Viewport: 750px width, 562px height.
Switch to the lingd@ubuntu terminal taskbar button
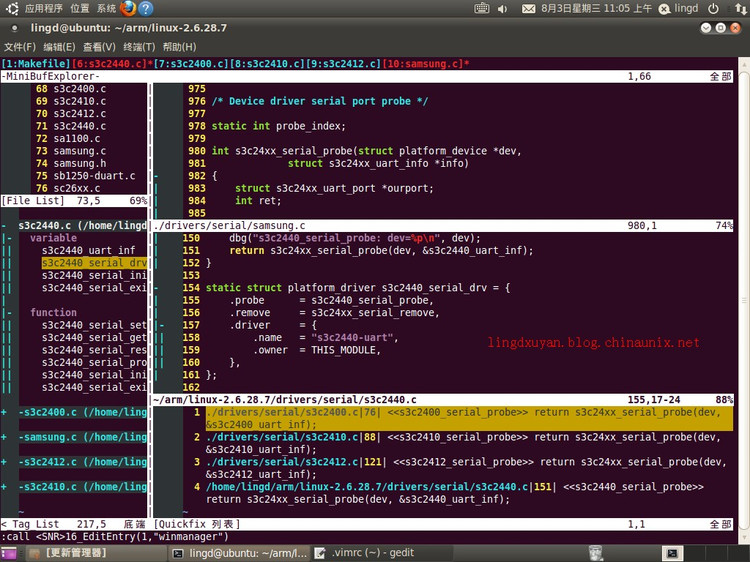click(x=240, y=553)
